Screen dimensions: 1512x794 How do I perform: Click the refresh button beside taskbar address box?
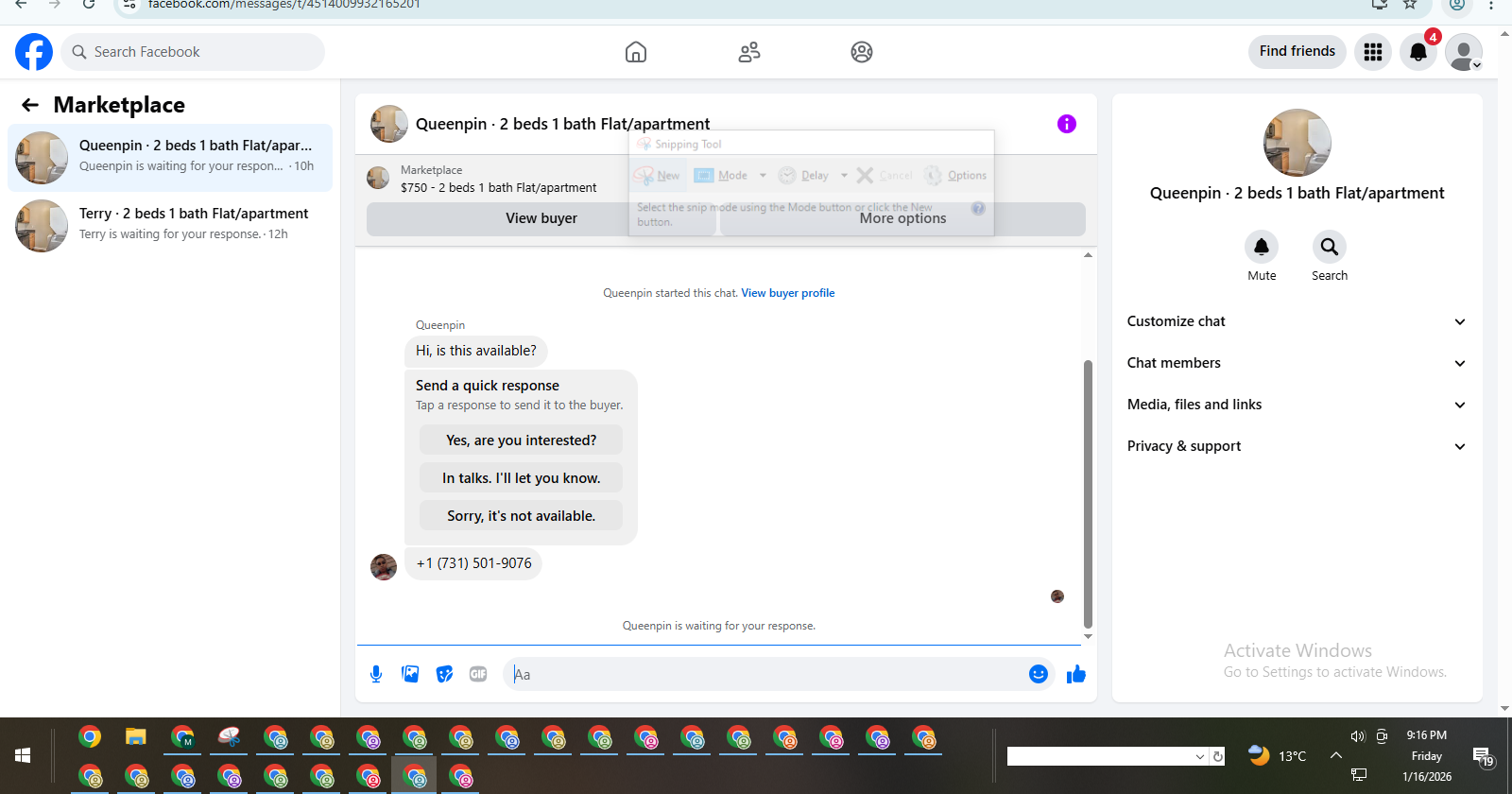tap(1218, 756)
